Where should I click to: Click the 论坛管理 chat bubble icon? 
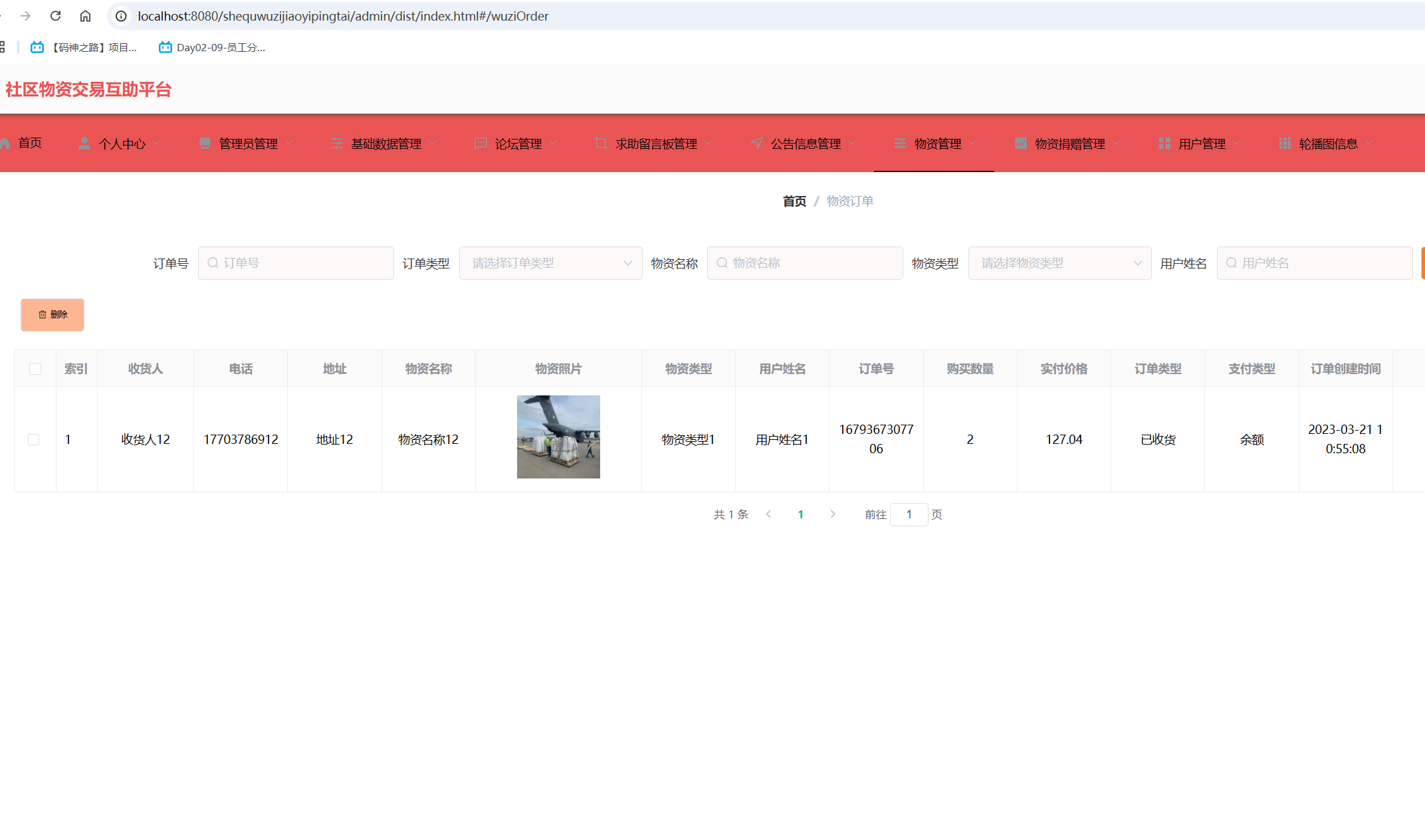coord(481,144)
